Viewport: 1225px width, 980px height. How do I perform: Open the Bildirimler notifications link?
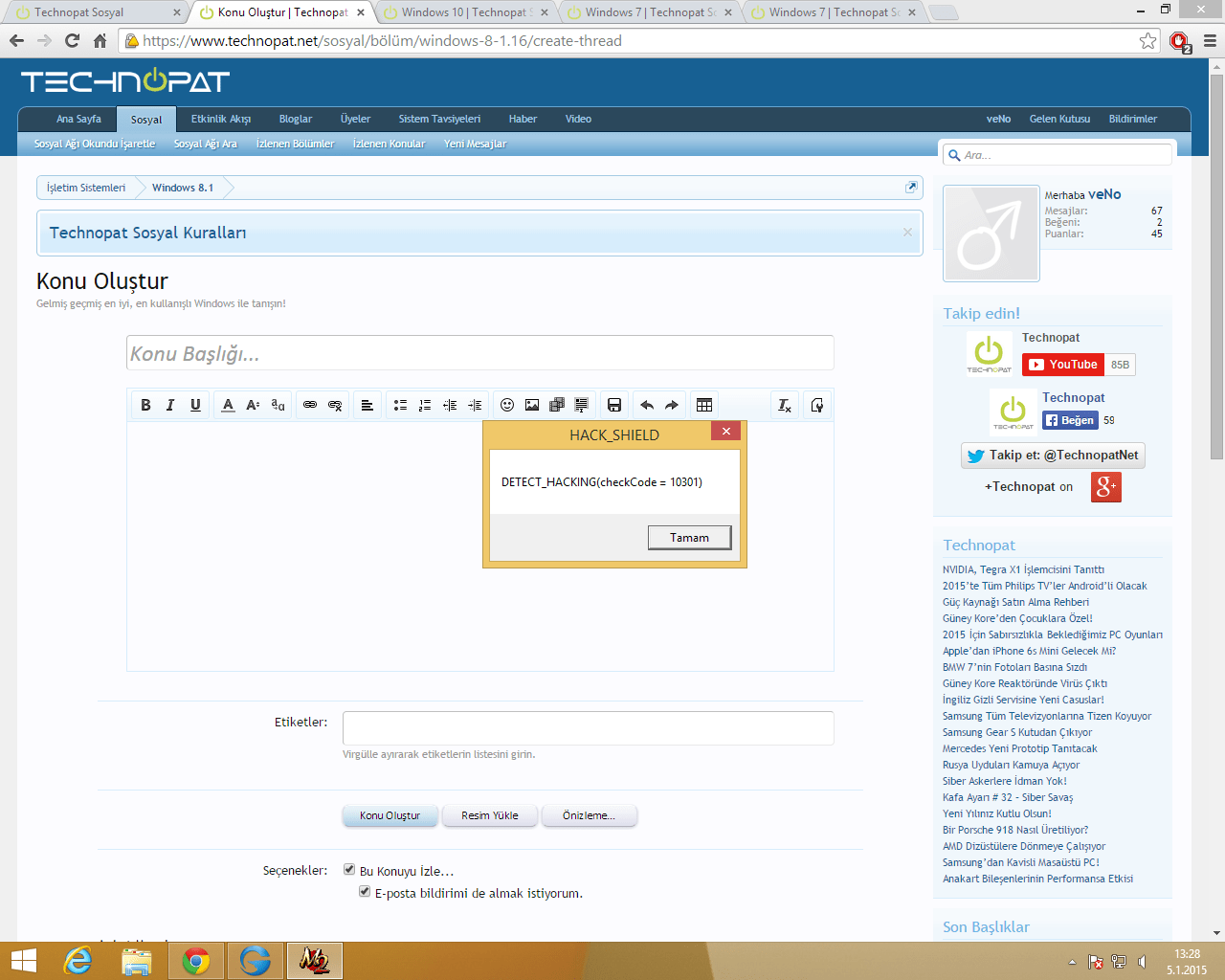tap(1133, 119)
